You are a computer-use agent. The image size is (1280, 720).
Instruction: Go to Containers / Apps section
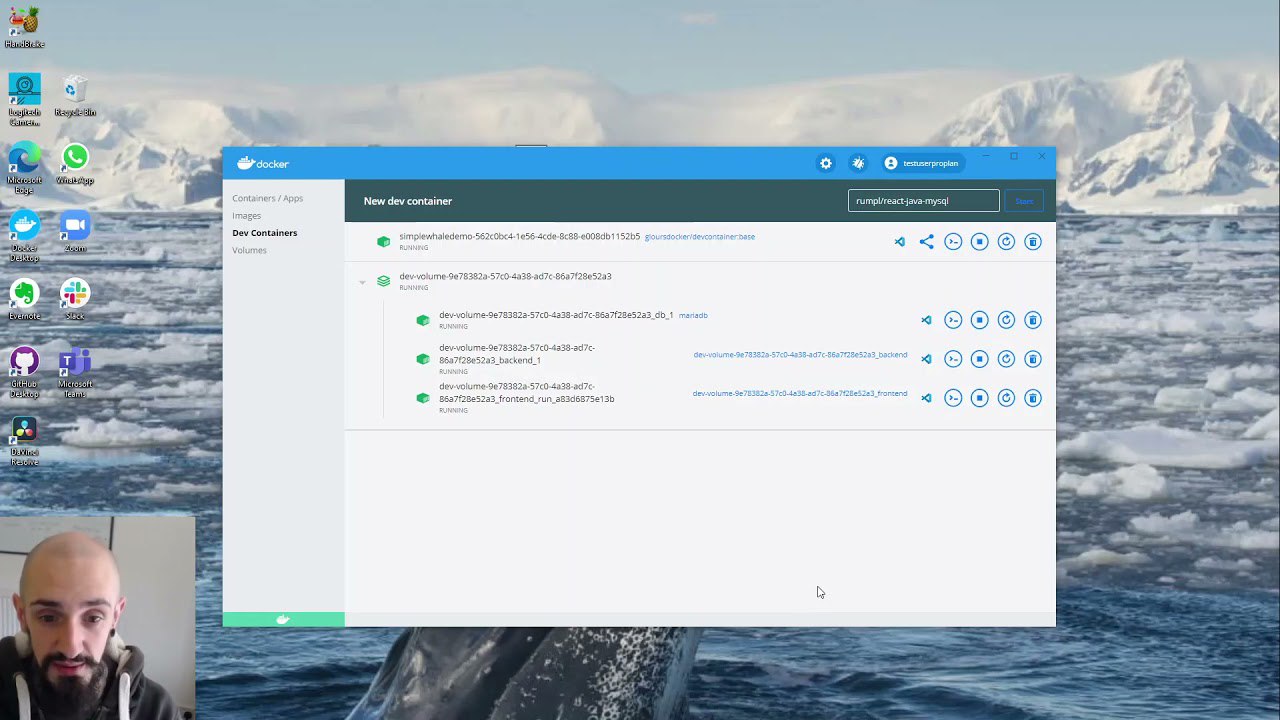267,198
